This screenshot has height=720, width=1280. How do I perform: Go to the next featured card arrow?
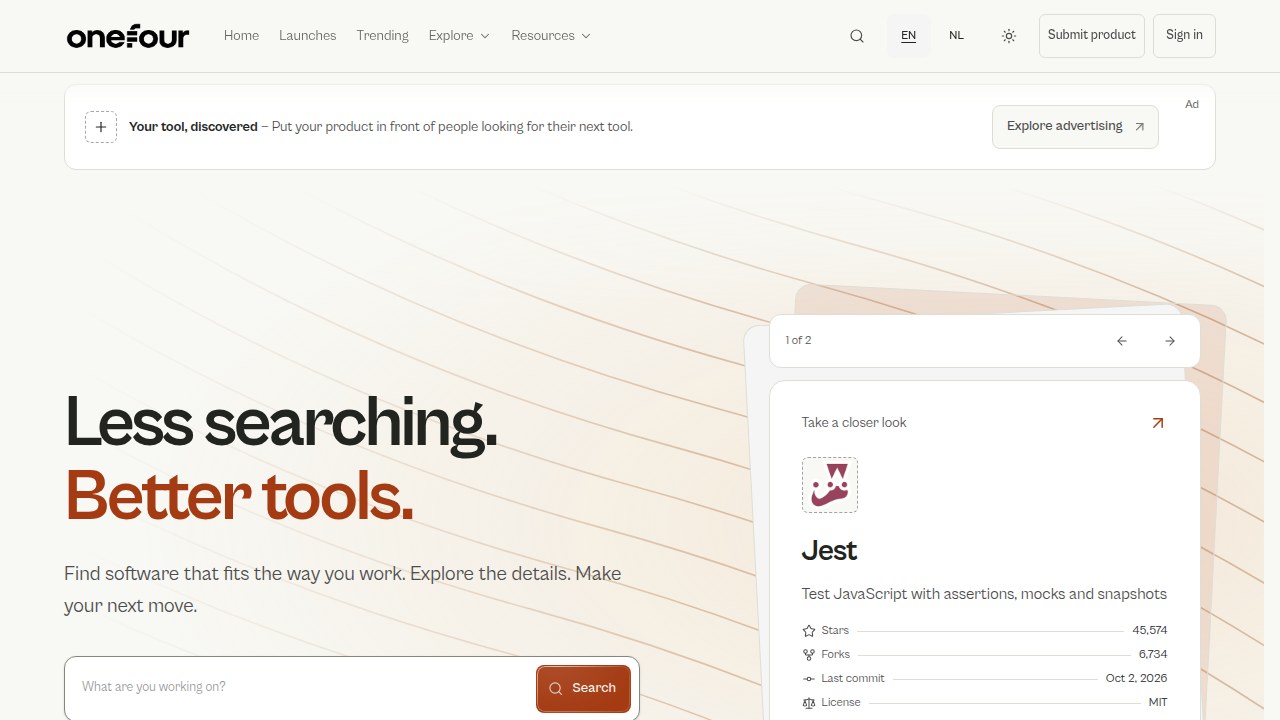pyautogui.click(x=1170, y=341)
